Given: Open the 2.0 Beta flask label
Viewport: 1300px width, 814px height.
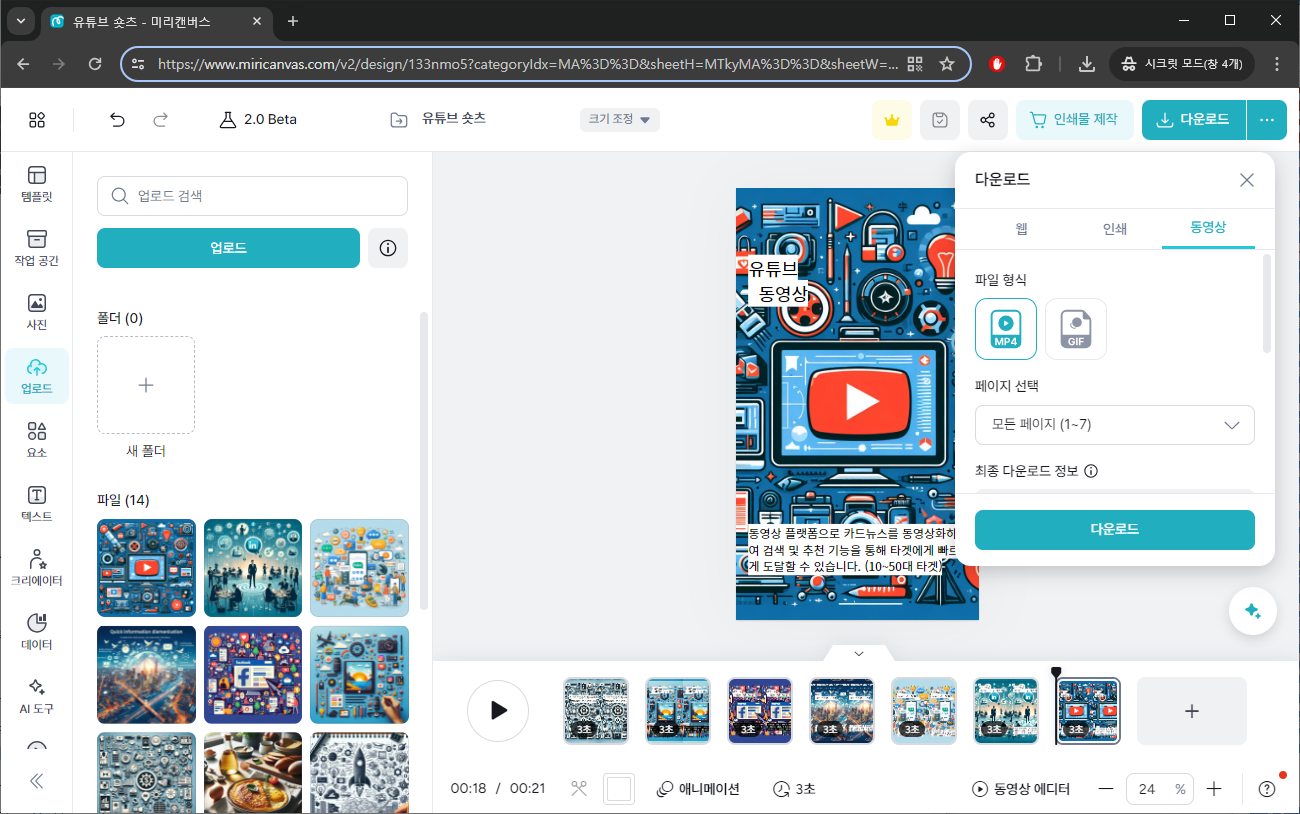Looking at the screenshot, I should tap(258, 119).
